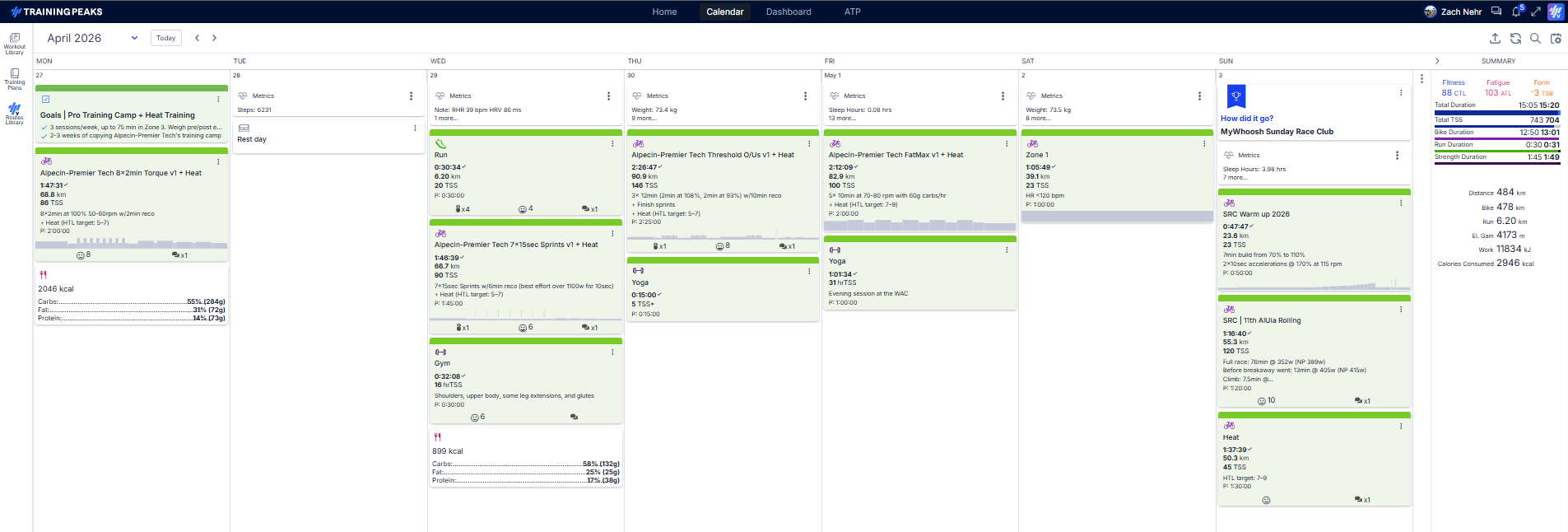This screenshot has height=532, width=1568.
Task: Open MyWhoosh Sunday Race Club event
Action: click(x=1277, y=132)
